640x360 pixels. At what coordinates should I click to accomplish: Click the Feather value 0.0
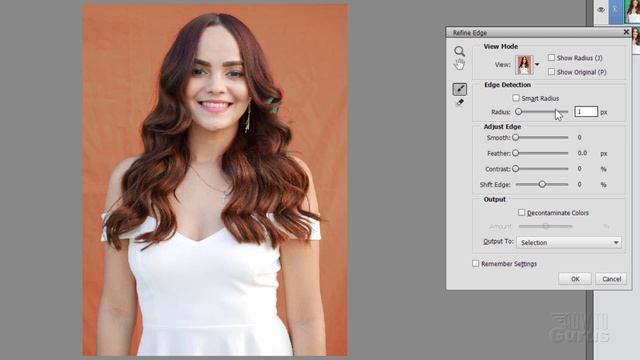tap(582, 153)
